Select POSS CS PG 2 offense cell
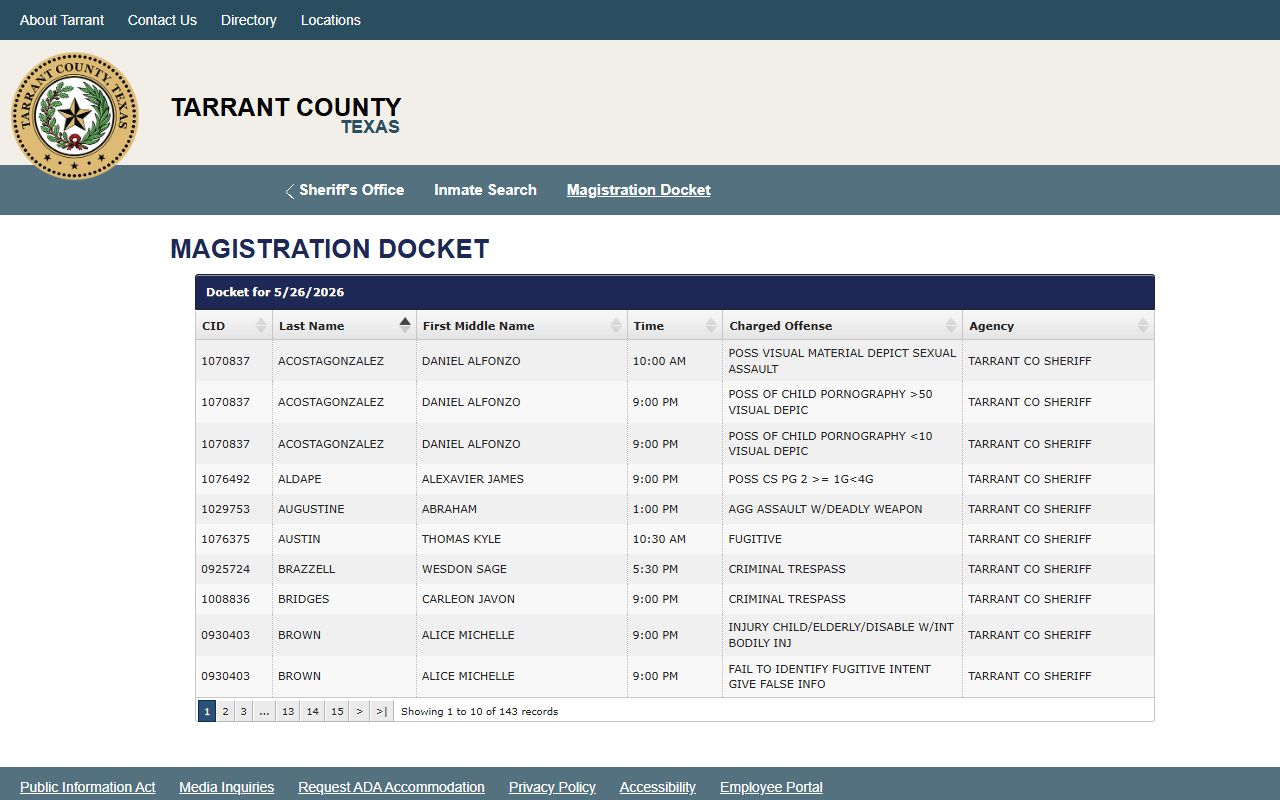This screenshot has width=1280, height=800. pos(842,479)
